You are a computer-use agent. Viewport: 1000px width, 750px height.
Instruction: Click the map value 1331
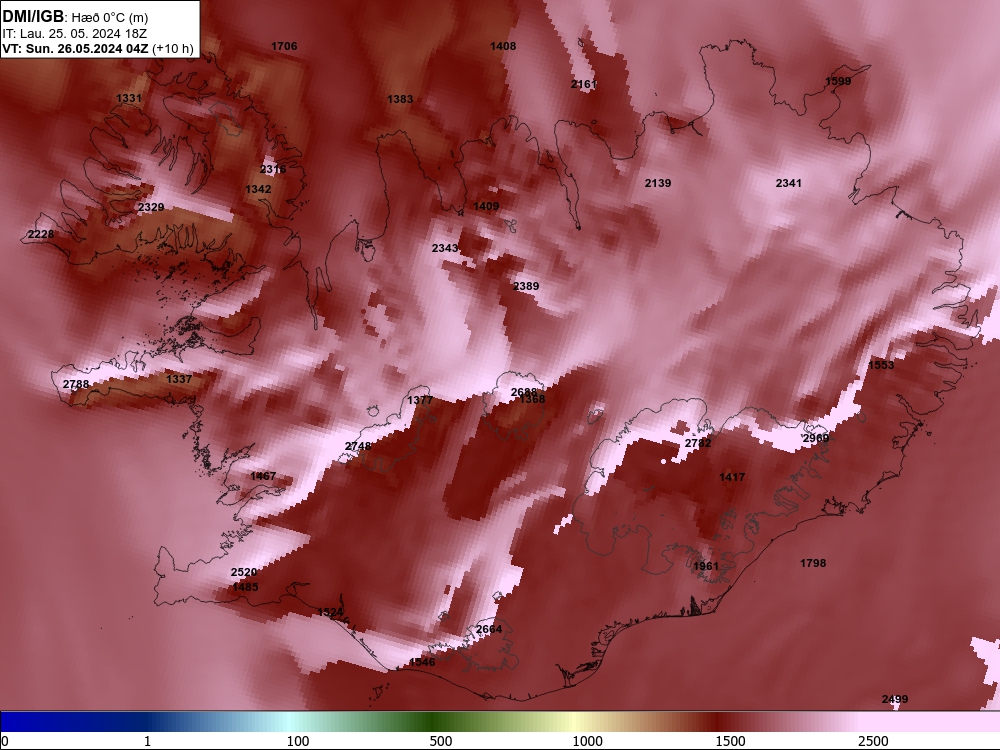[x=129, y=98]
